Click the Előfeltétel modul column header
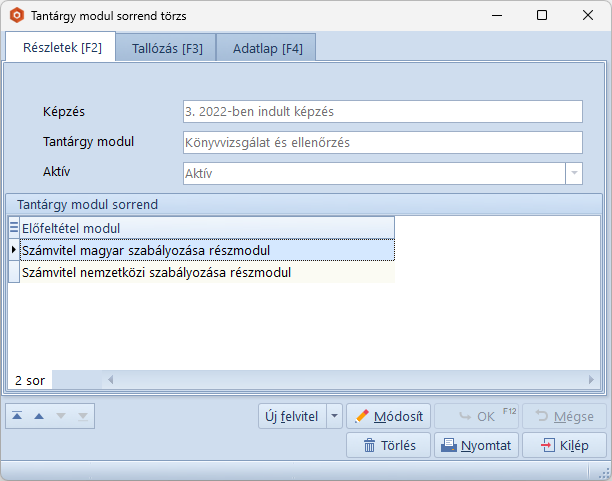 click(x=205, y=227)
